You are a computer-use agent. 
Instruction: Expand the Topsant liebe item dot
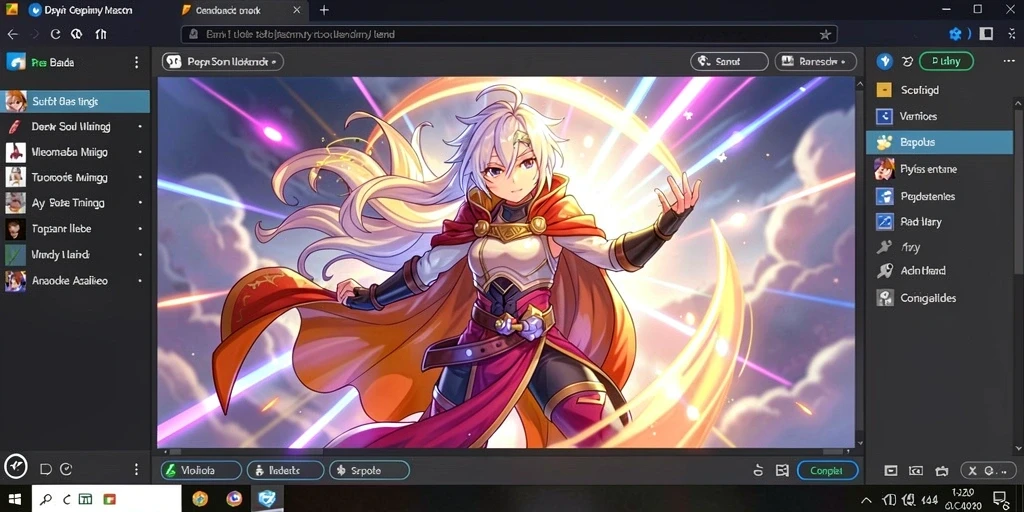click(x=140, y=229)
